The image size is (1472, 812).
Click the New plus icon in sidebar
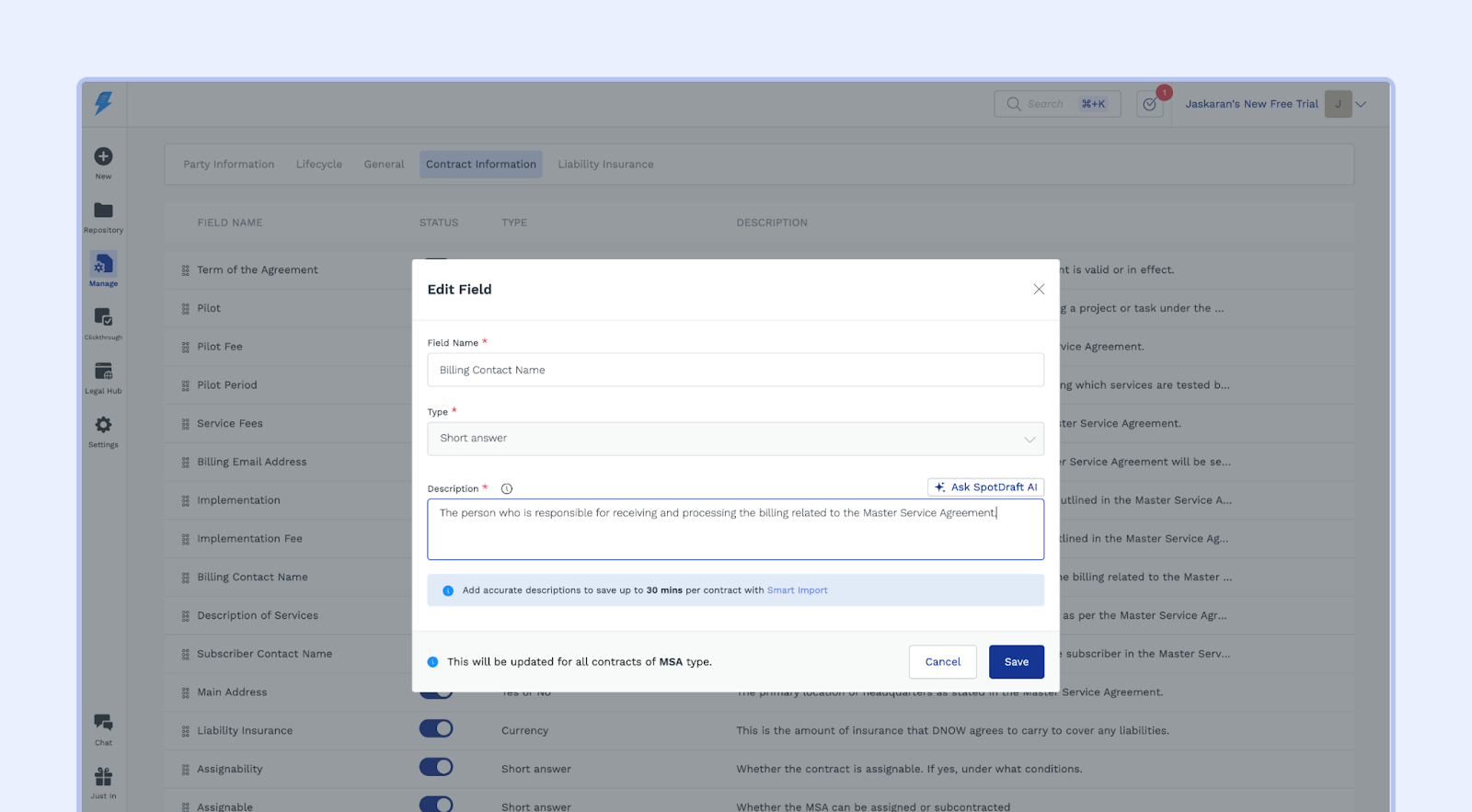pos(103,157)
